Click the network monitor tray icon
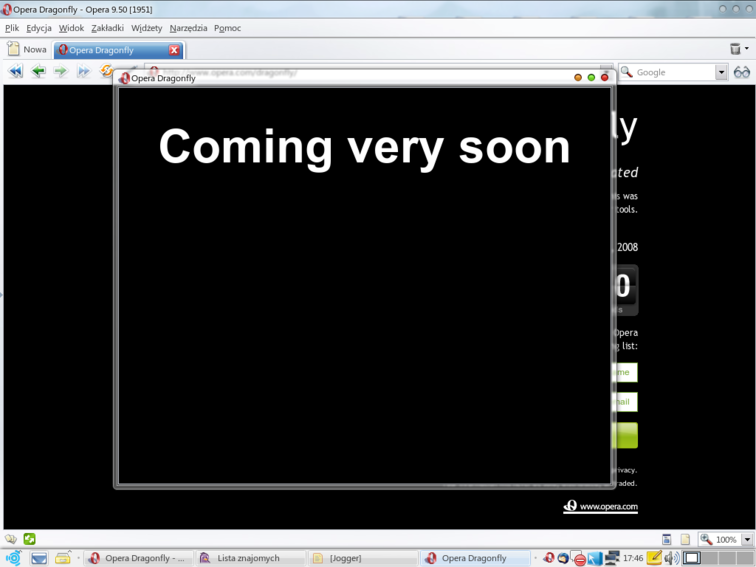This screenshot has height=567, width=756. point(611,558)
